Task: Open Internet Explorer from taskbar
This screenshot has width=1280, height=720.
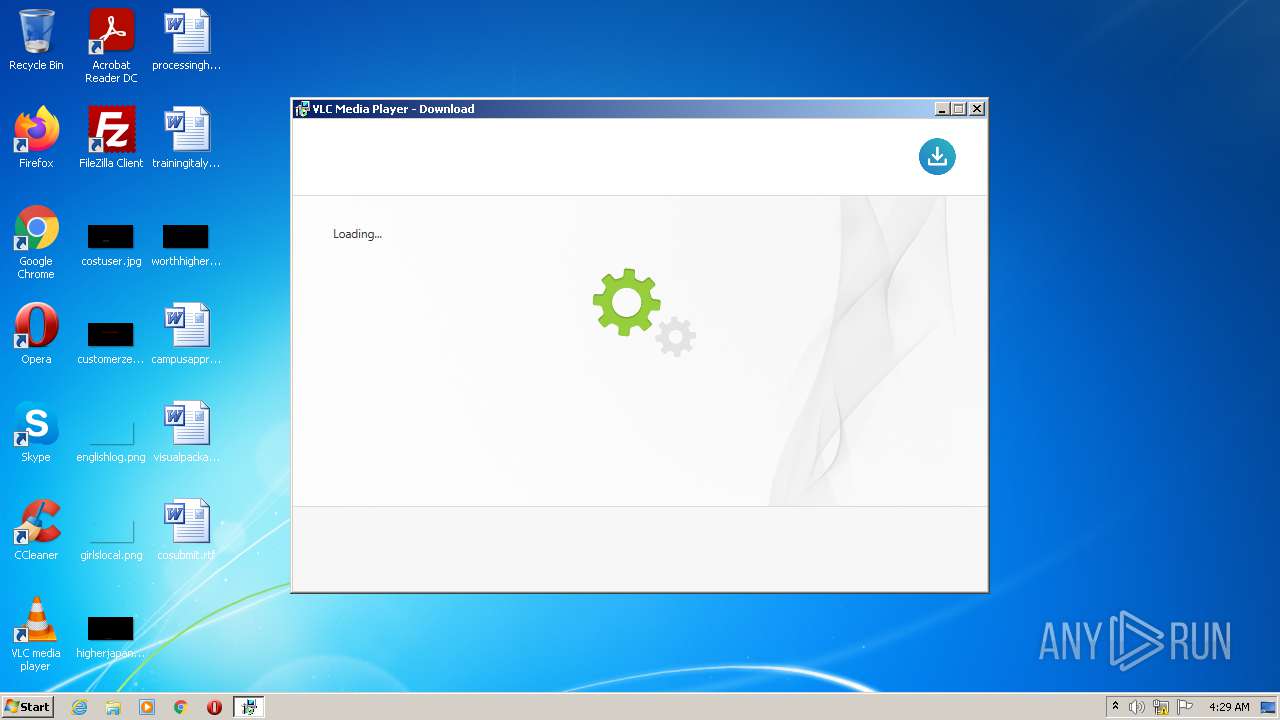Action: pyautogui.click(x=80, y=707)
